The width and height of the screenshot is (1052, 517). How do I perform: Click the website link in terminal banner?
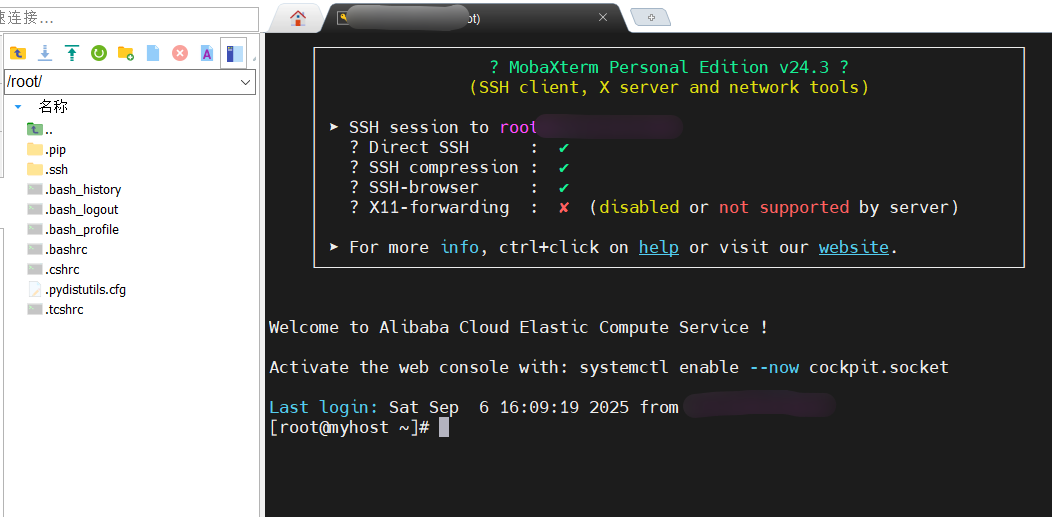(853, 247)
